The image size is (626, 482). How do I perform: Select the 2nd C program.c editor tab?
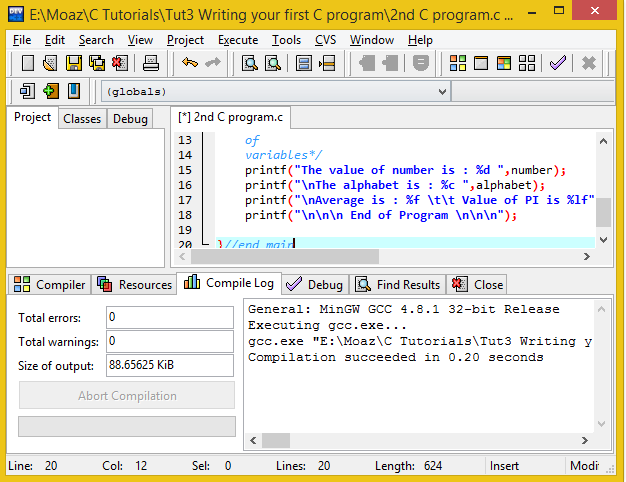pyautogui.click(x=230, y=117)
